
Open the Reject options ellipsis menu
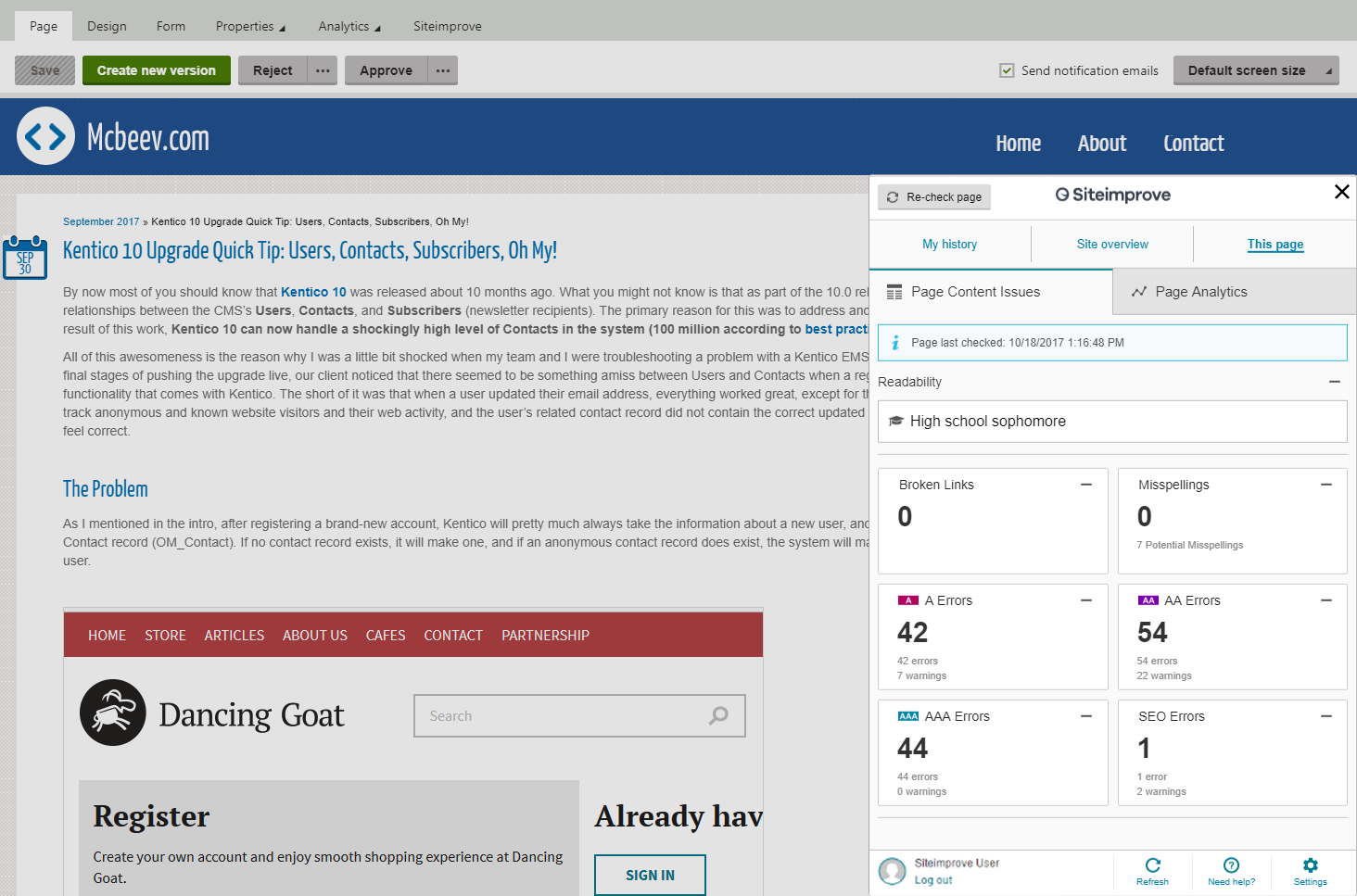[323, 70]
